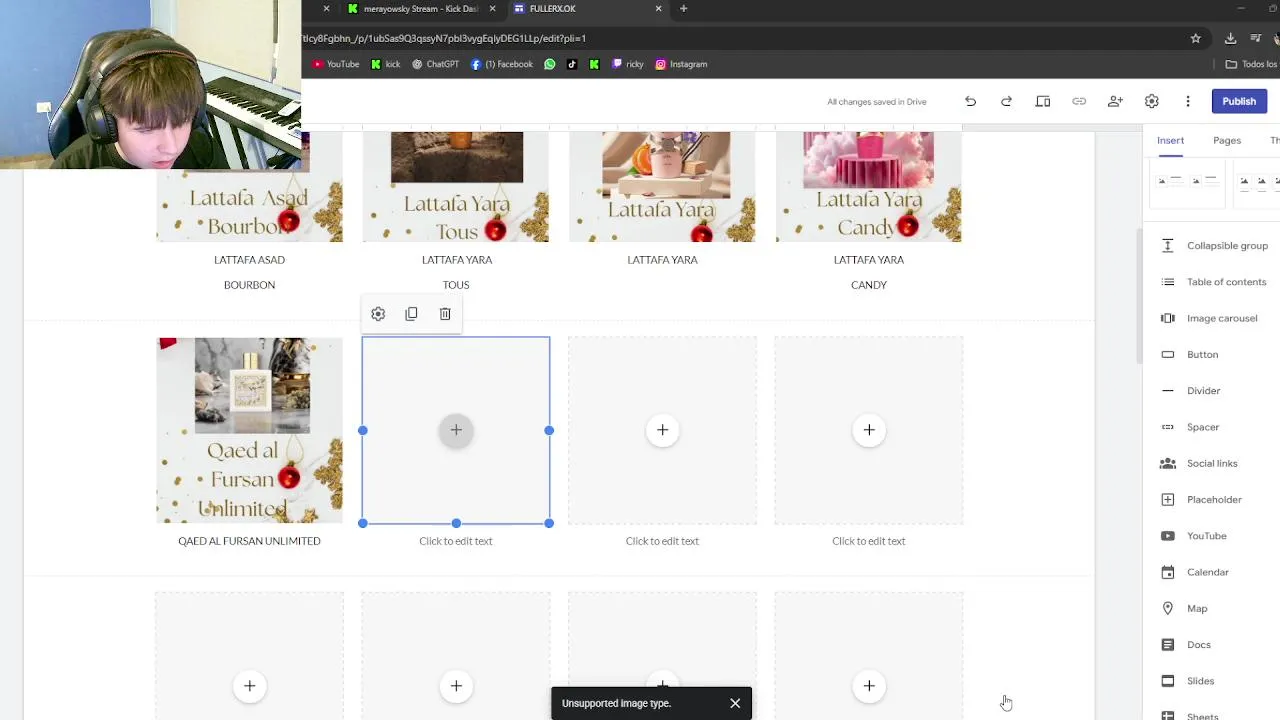Insert a Table of contents
The width and height of the screenshot is (1280, 720).
point(1213,282)
